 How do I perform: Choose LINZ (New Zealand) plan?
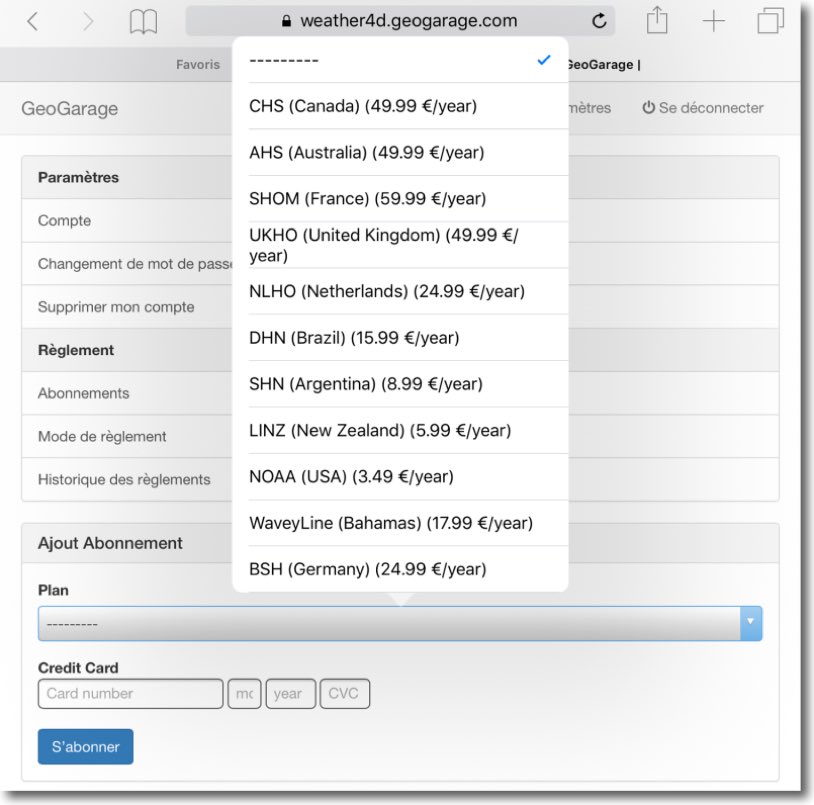click(400, 430)
